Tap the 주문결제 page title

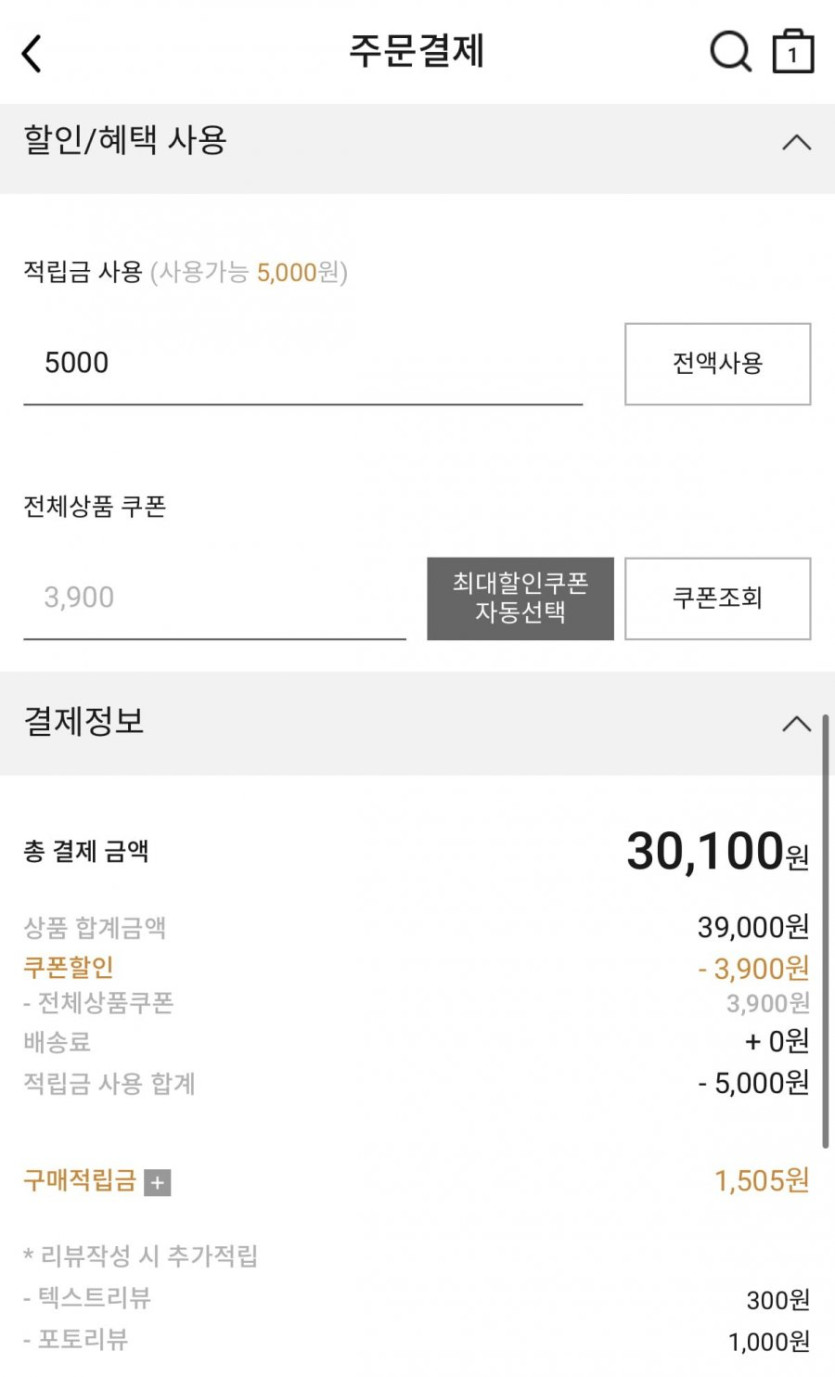[x=416, y=51]
